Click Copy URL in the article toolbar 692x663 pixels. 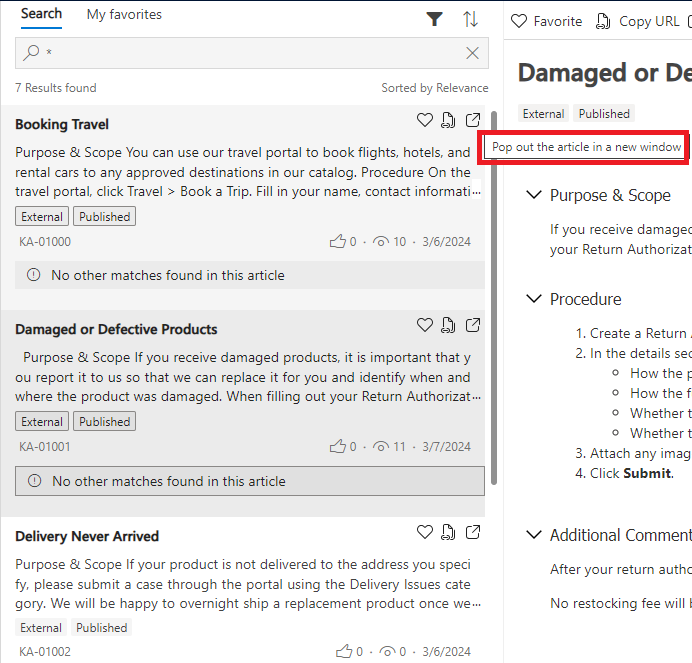click(x=637, y=21)
